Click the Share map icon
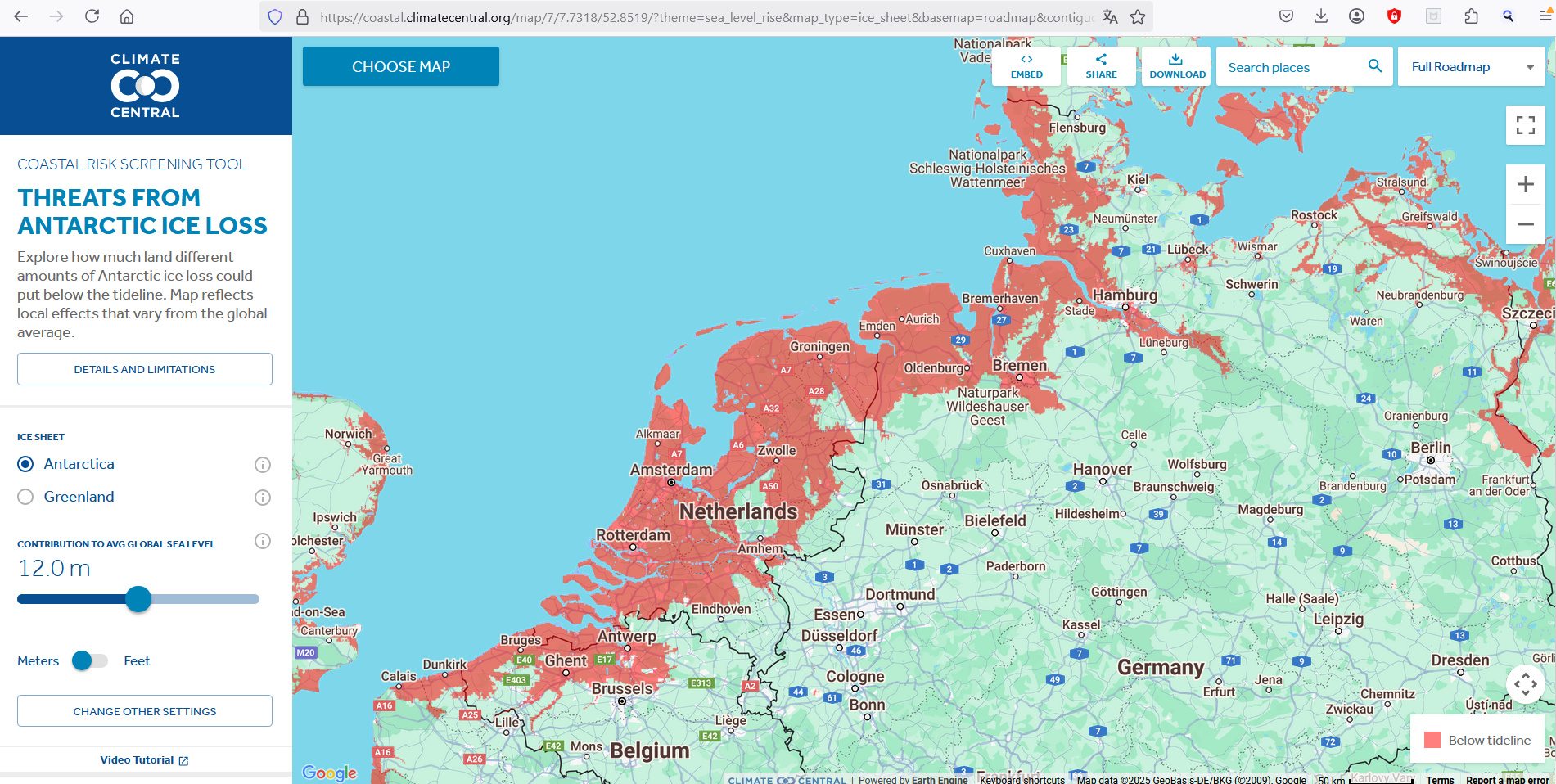 click(x=1101, y=66)
